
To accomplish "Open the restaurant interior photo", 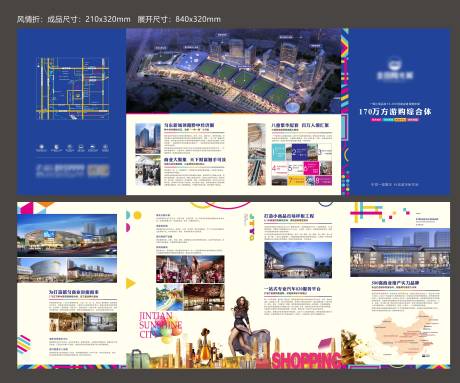I will [x=204, y=297].
